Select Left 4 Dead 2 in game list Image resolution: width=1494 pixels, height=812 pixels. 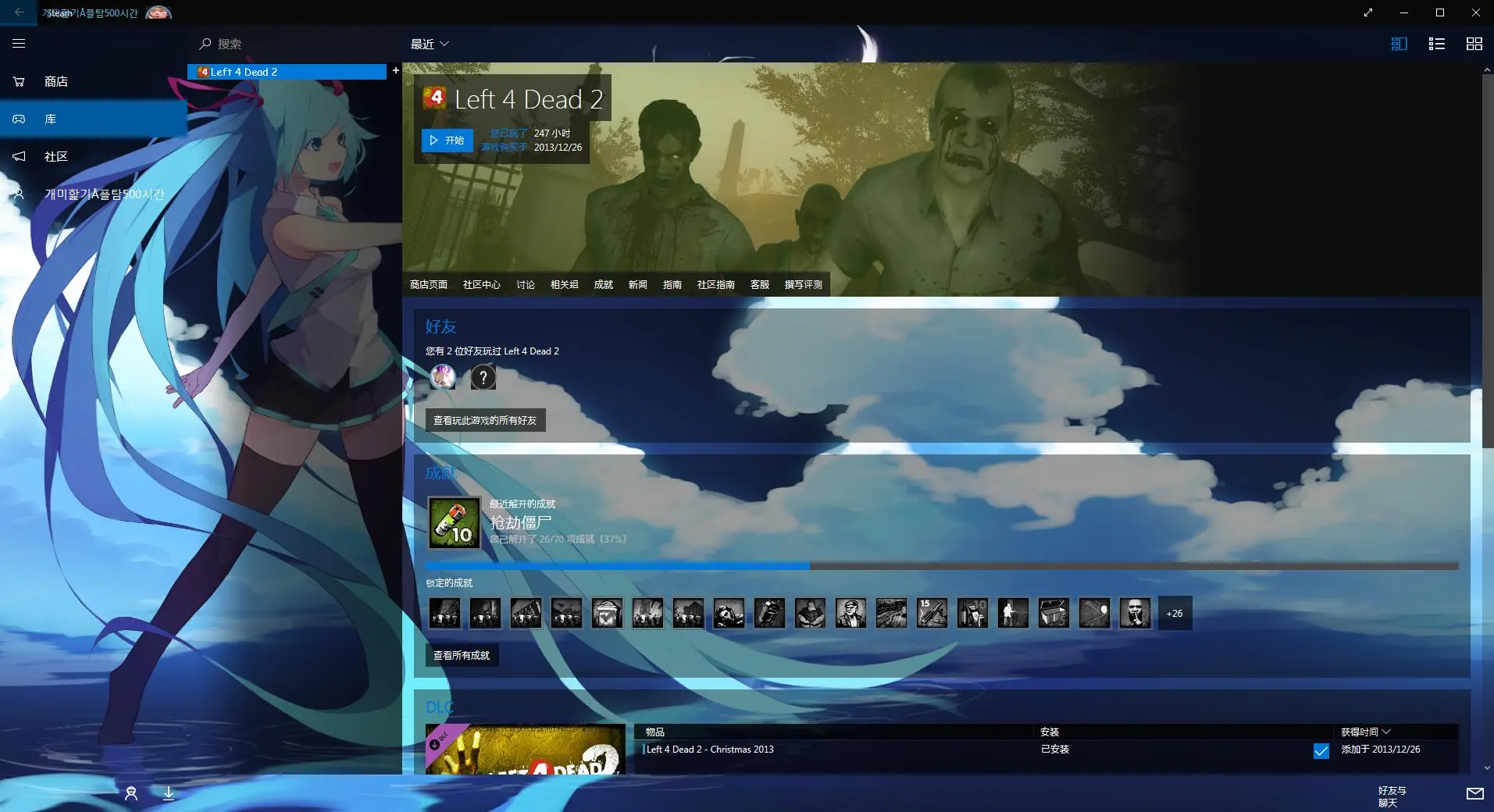pos(287,72)
